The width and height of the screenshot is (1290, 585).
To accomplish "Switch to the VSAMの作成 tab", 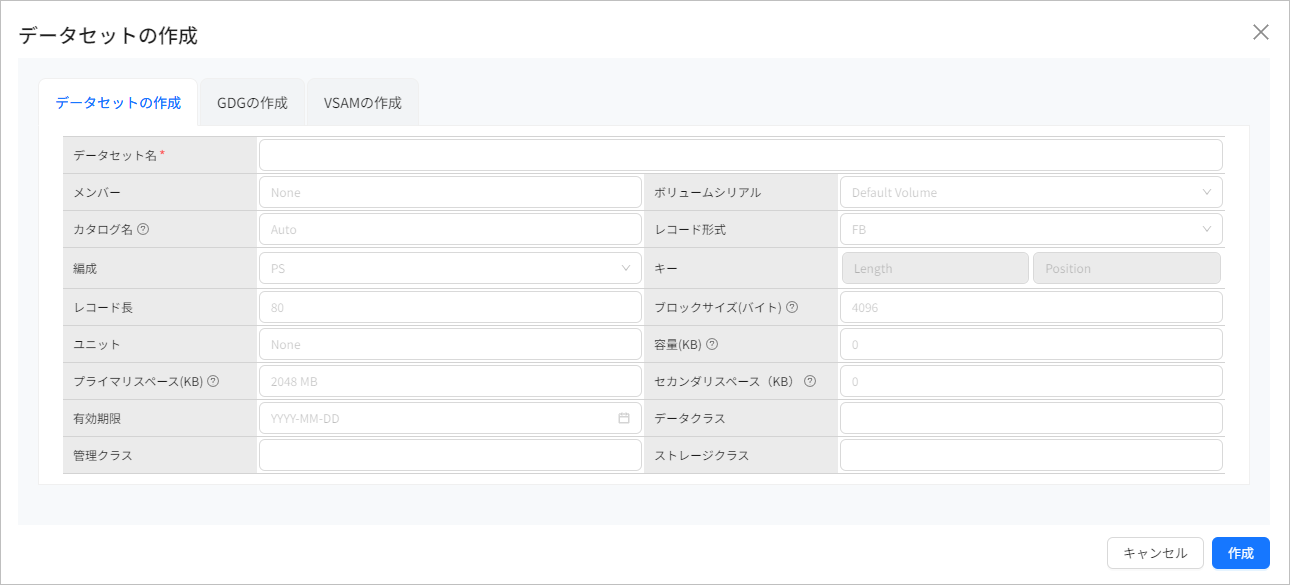I will [362, 101].
